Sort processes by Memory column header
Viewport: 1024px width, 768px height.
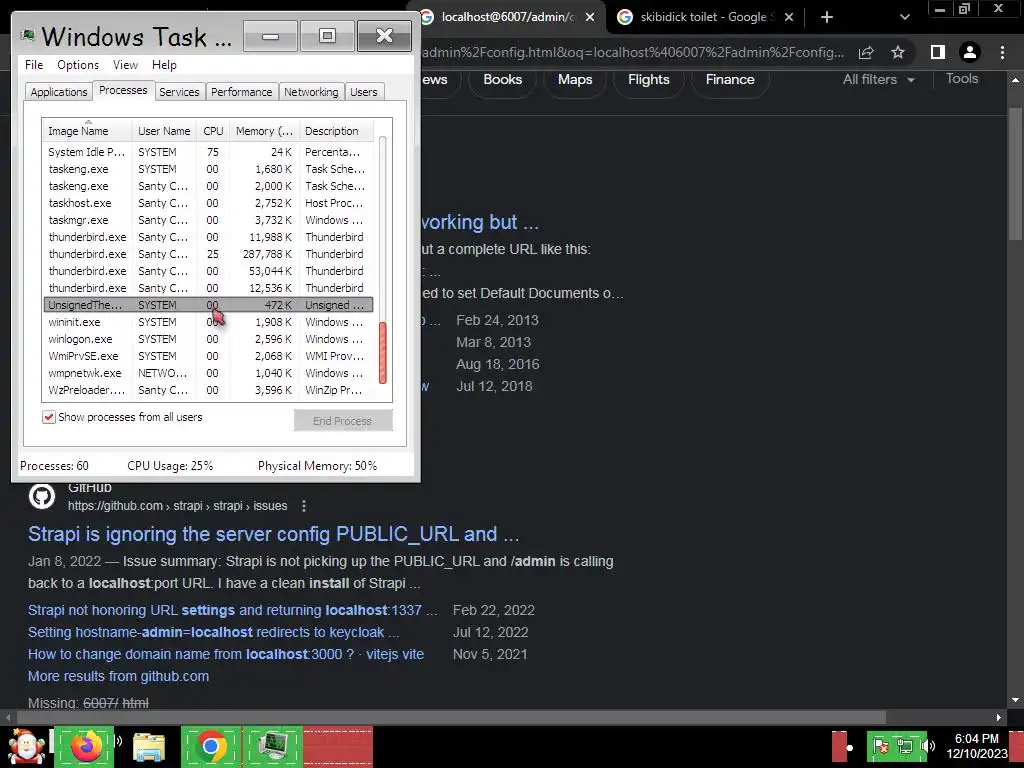[264, 131]
